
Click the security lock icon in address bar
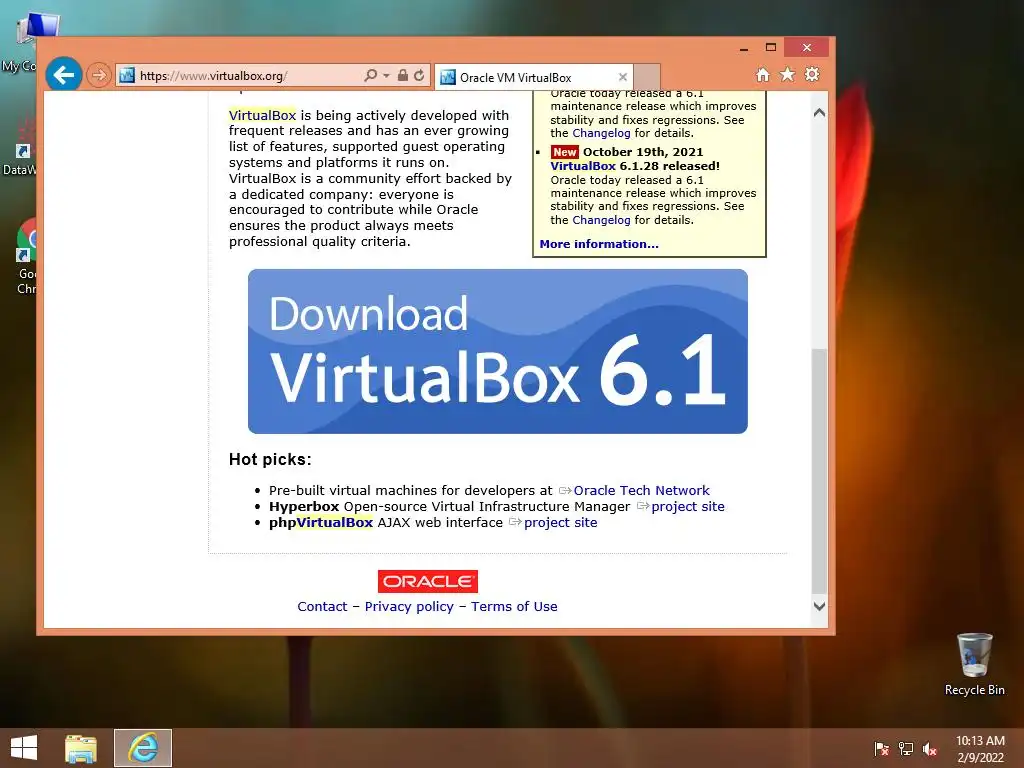(403, 76)
